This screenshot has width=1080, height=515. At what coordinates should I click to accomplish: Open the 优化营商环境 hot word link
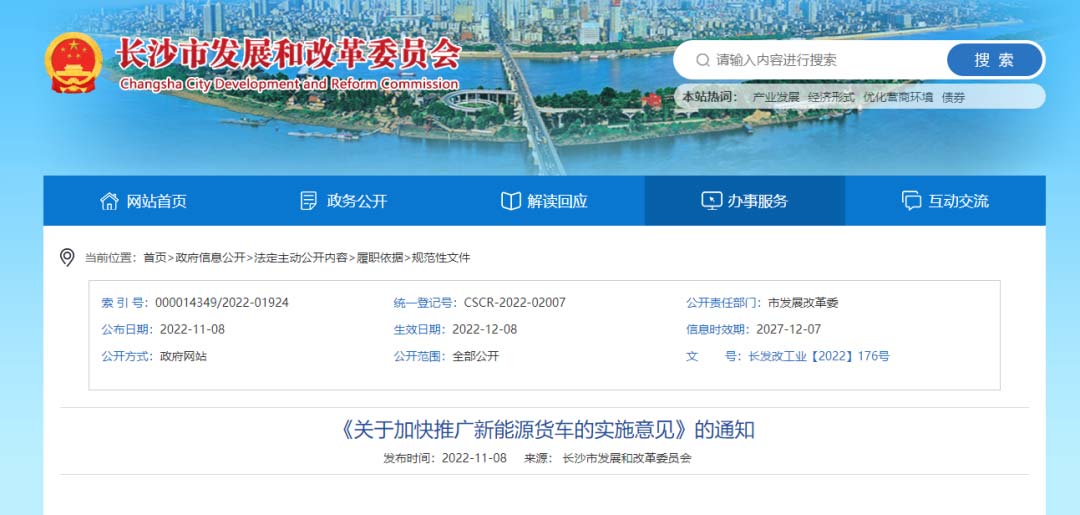(x=897, y=97)
